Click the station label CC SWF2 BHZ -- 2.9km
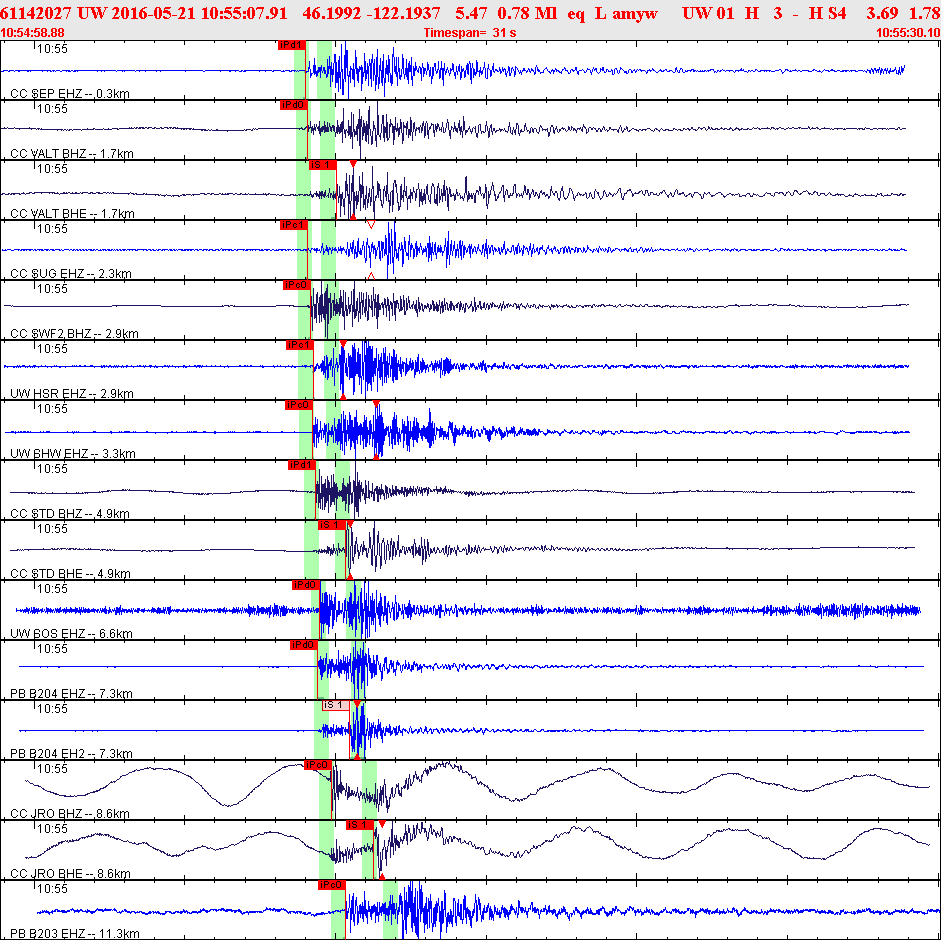This screenshot has height=940, width=941. (74, 334)
